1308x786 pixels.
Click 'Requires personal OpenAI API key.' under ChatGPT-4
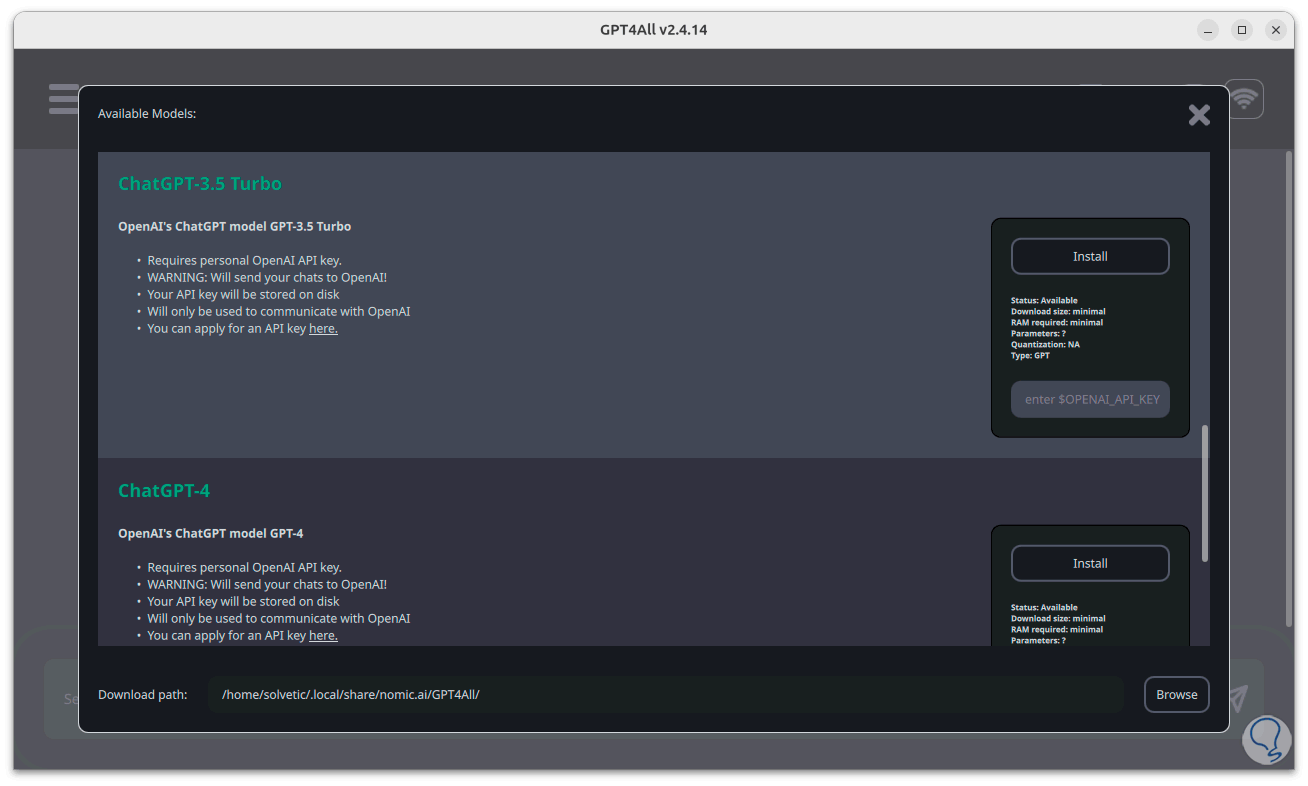pyautogui.click(x=245, y=568)
